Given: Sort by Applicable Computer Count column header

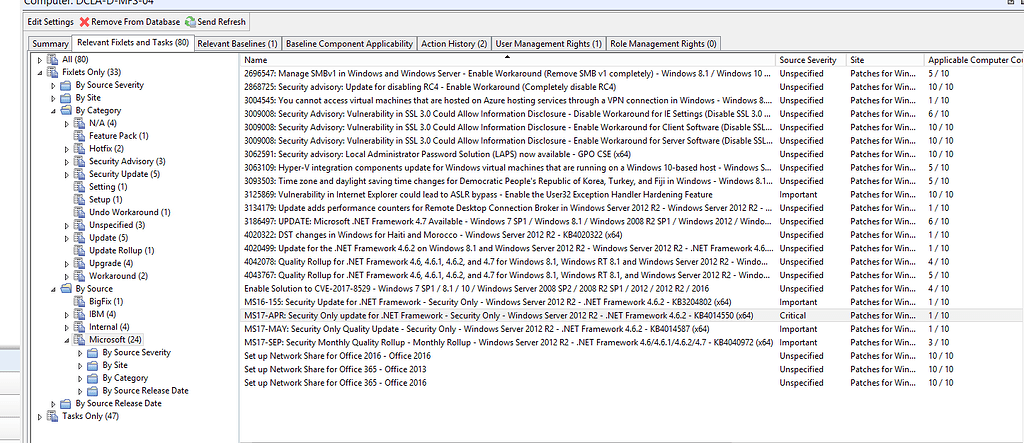Looking at the screenshot, I should [974, 60].
